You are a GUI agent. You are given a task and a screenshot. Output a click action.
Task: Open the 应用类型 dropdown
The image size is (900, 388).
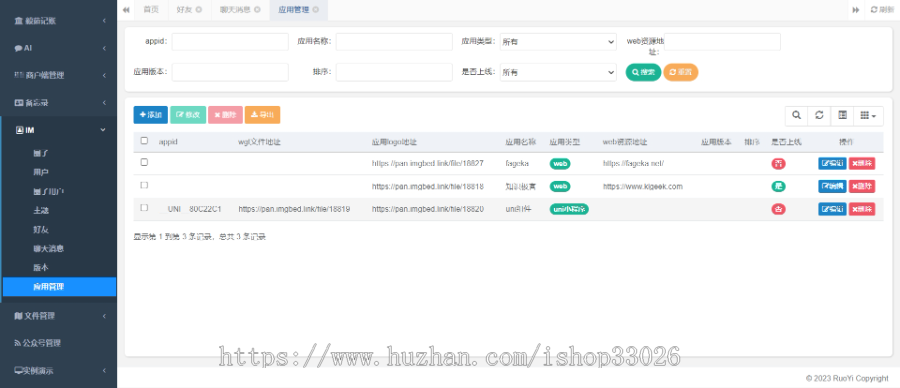(x=558, y=42)
